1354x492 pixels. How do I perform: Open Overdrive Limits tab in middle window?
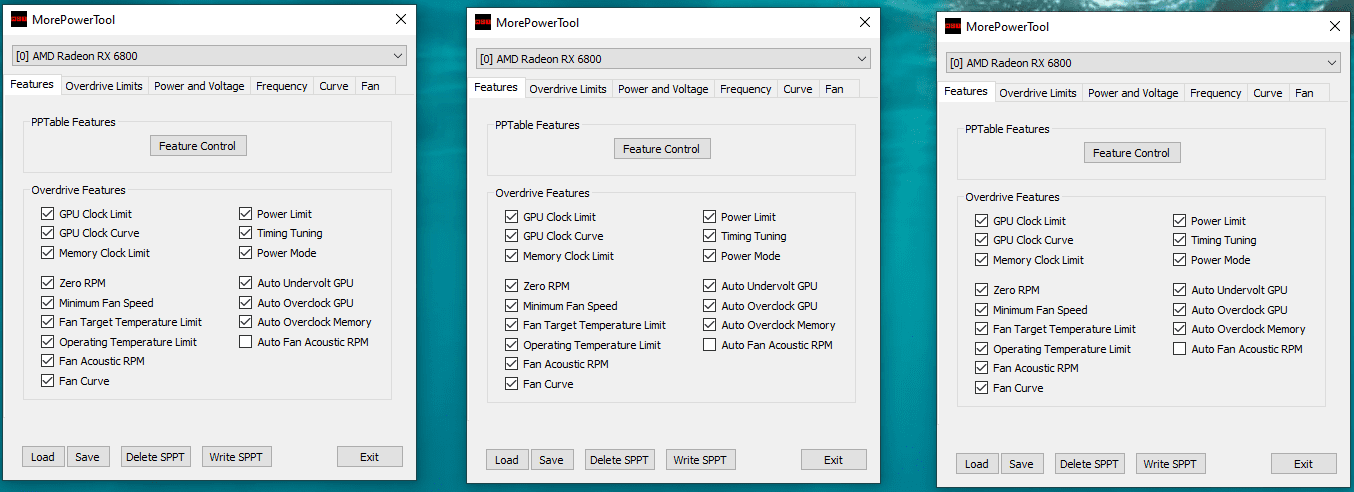coord(568,89)
